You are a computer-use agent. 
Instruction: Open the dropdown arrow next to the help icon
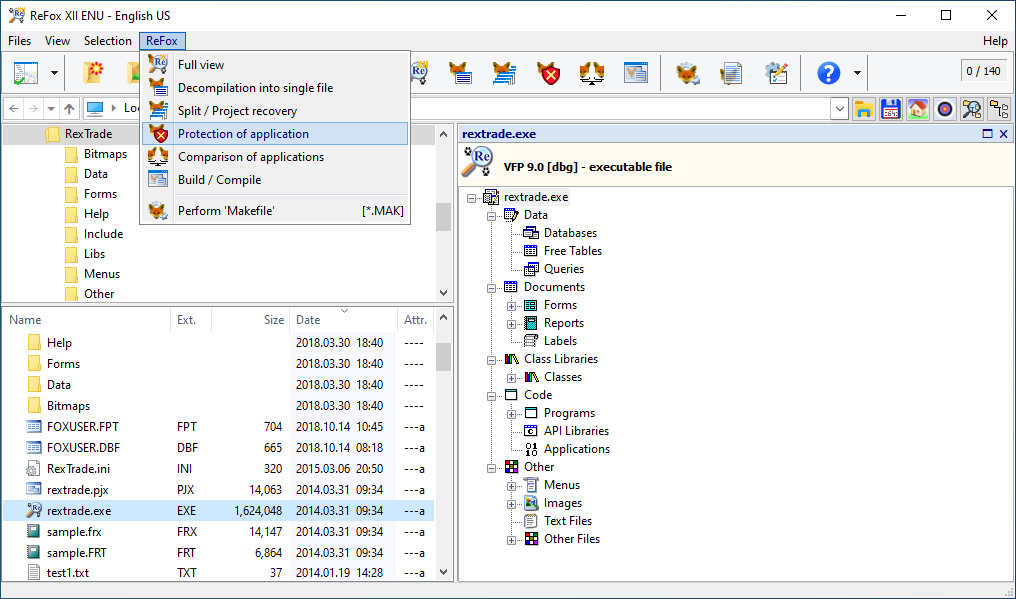[857, 73]
